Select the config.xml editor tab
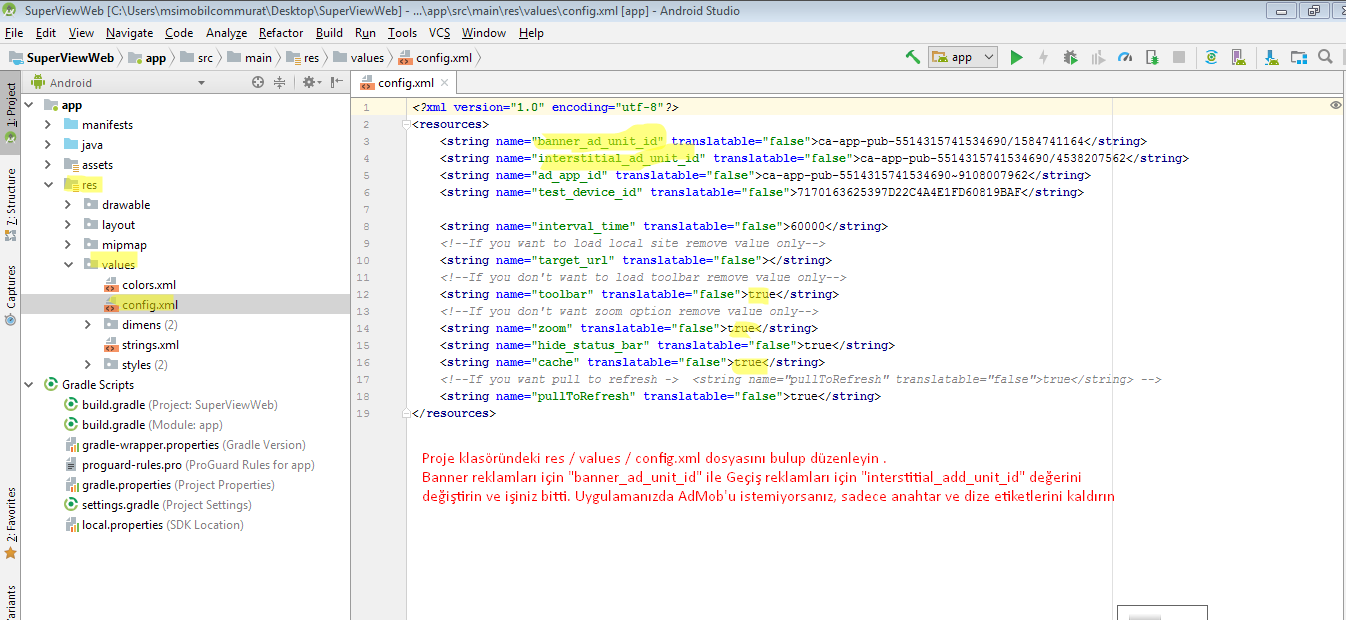The image size is (1346, 620). [x=405, y=82]
